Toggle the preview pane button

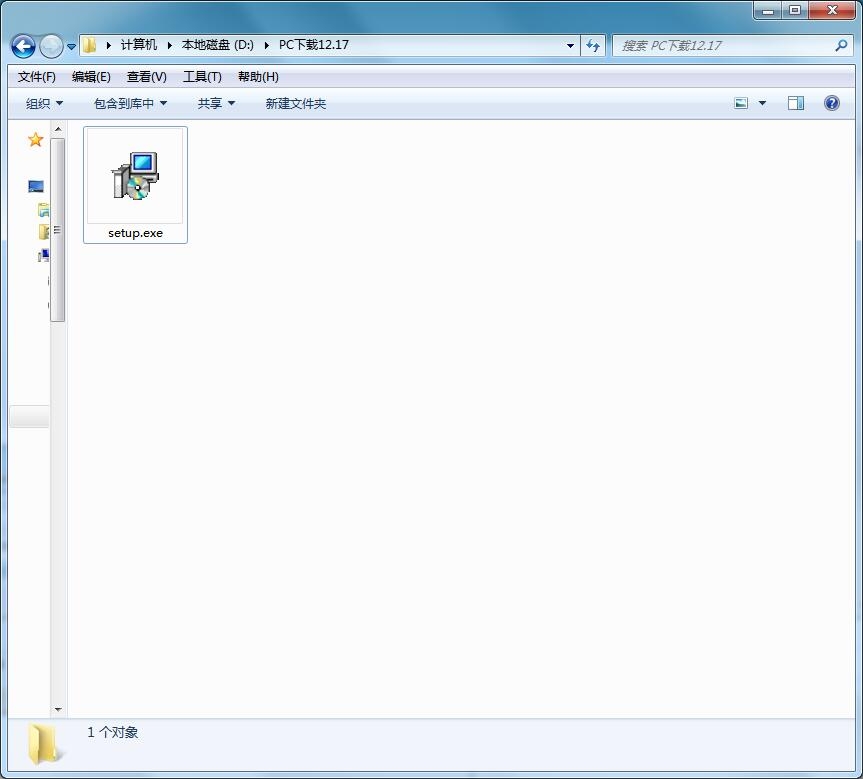pyautogui.click(x=796, y=103)
